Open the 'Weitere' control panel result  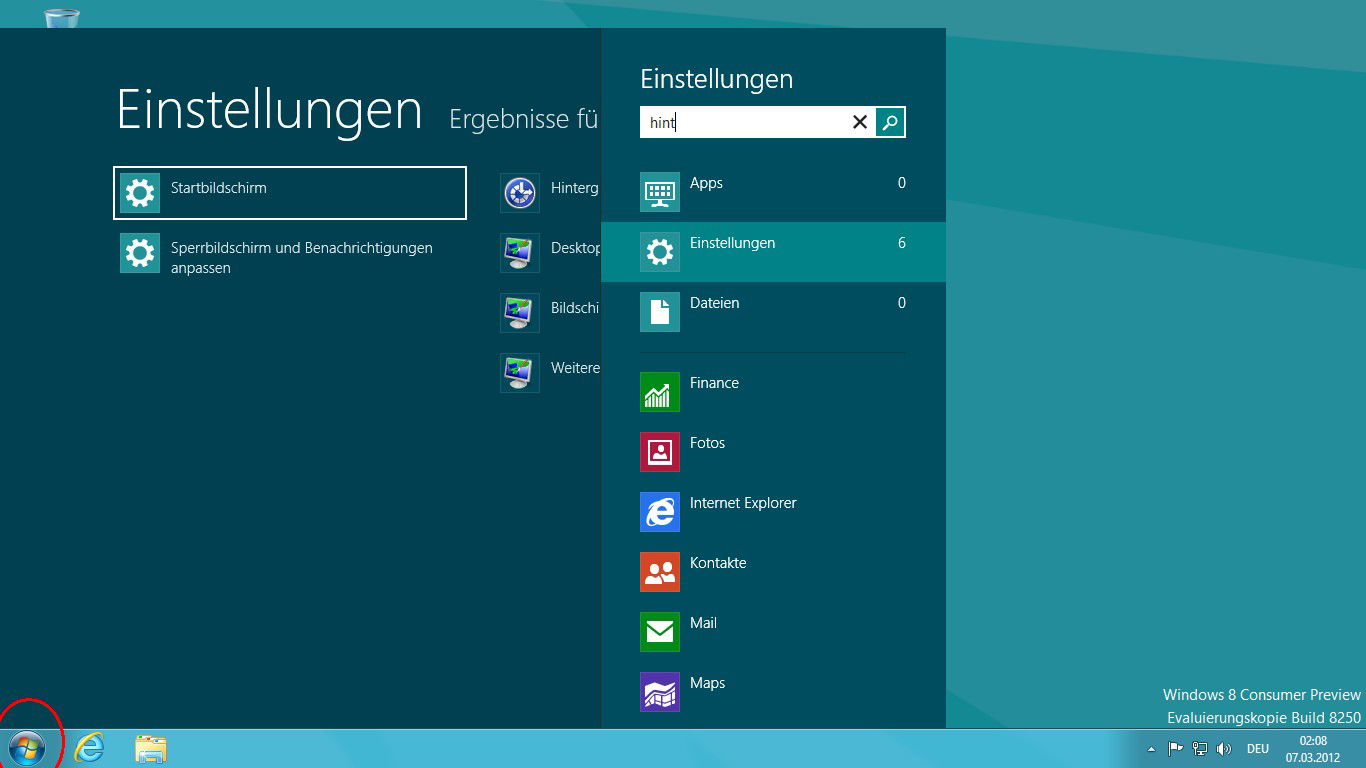pos(549,372)
